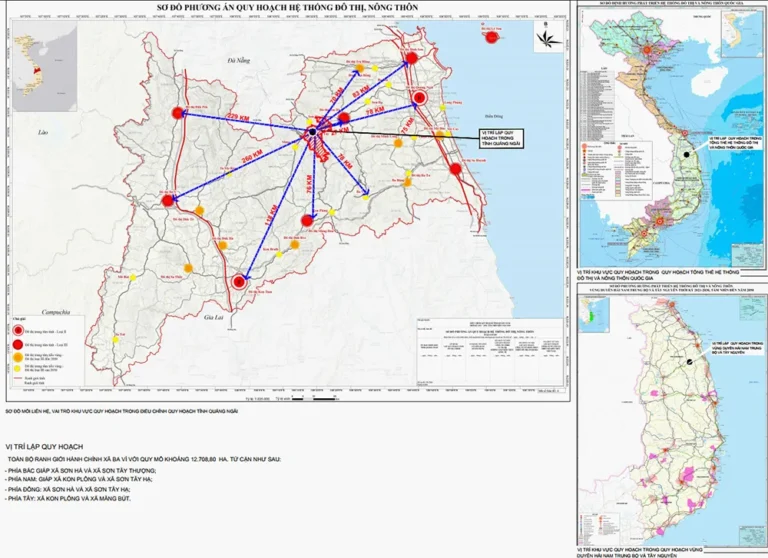
Task: Open the south-central coast regional map thumbnail
Action: tap(672, 420)
